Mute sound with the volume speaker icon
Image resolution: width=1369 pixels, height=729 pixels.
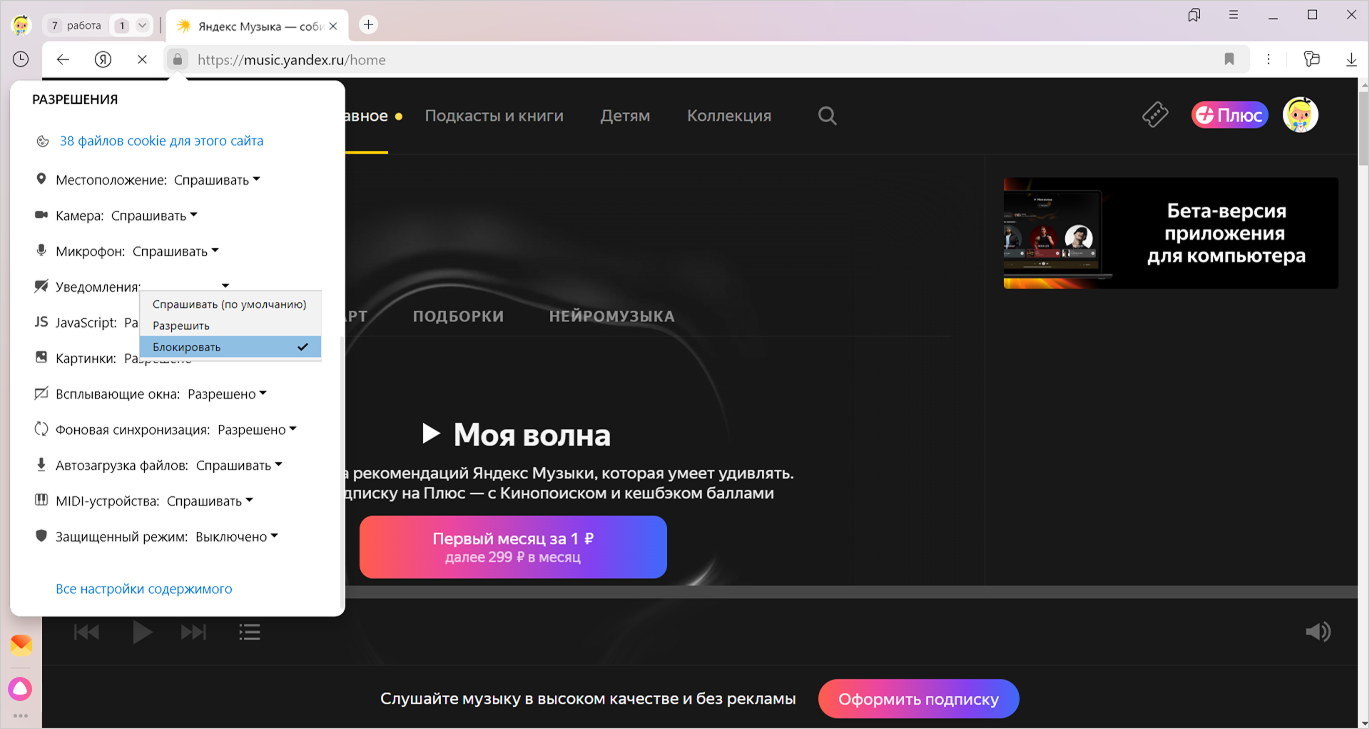coord(1317,631)
